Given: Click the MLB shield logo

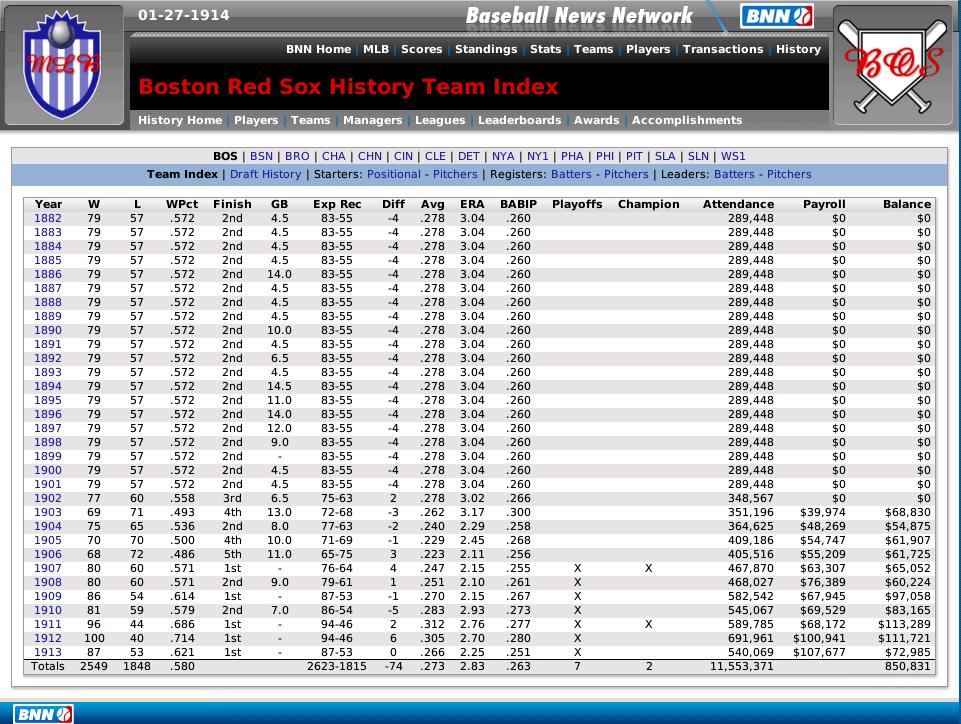Looking at the screenshot, I should pyautogui.click(x=62, y=66).
